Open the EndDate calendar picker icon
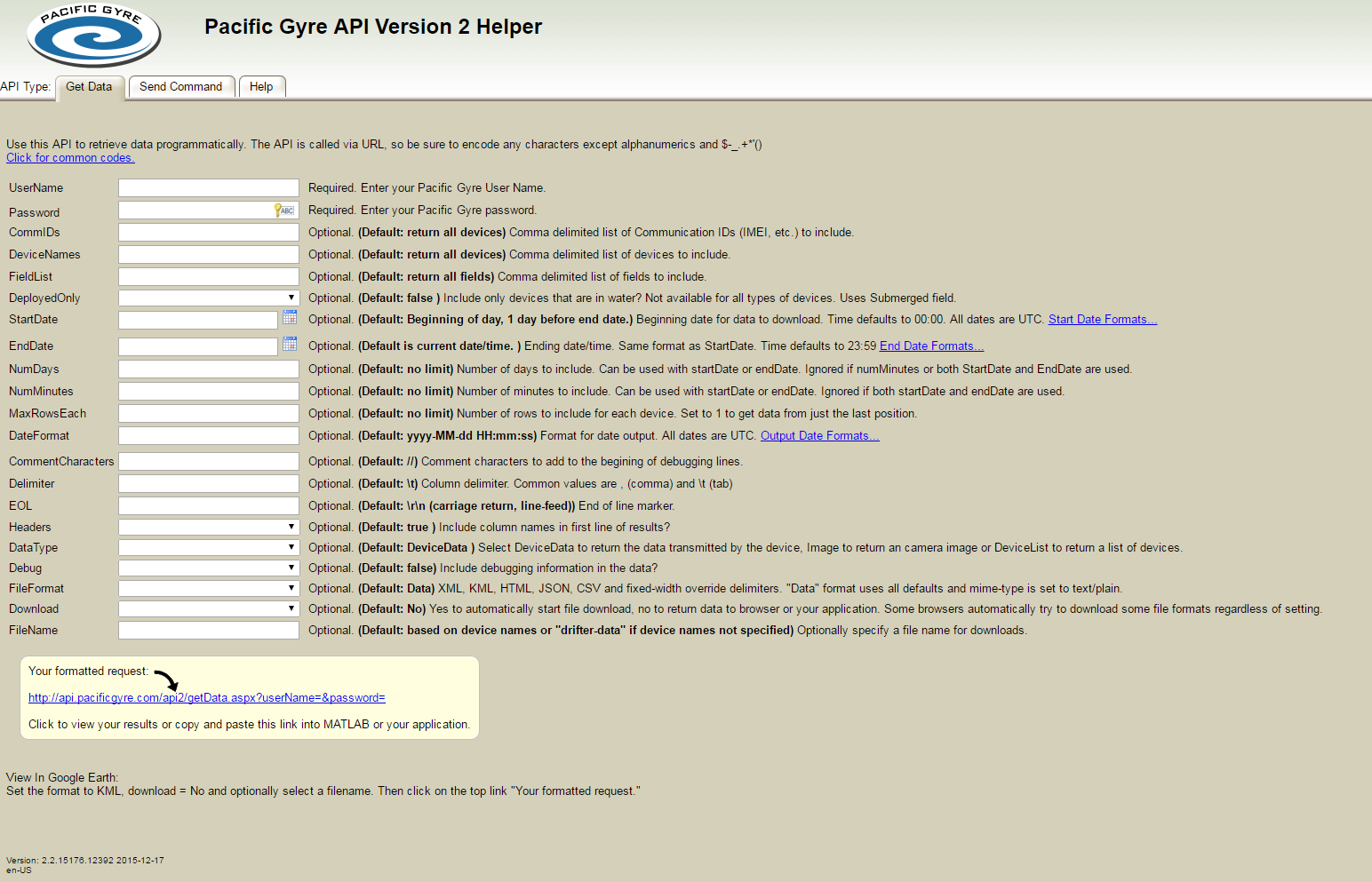 [290, 344]
